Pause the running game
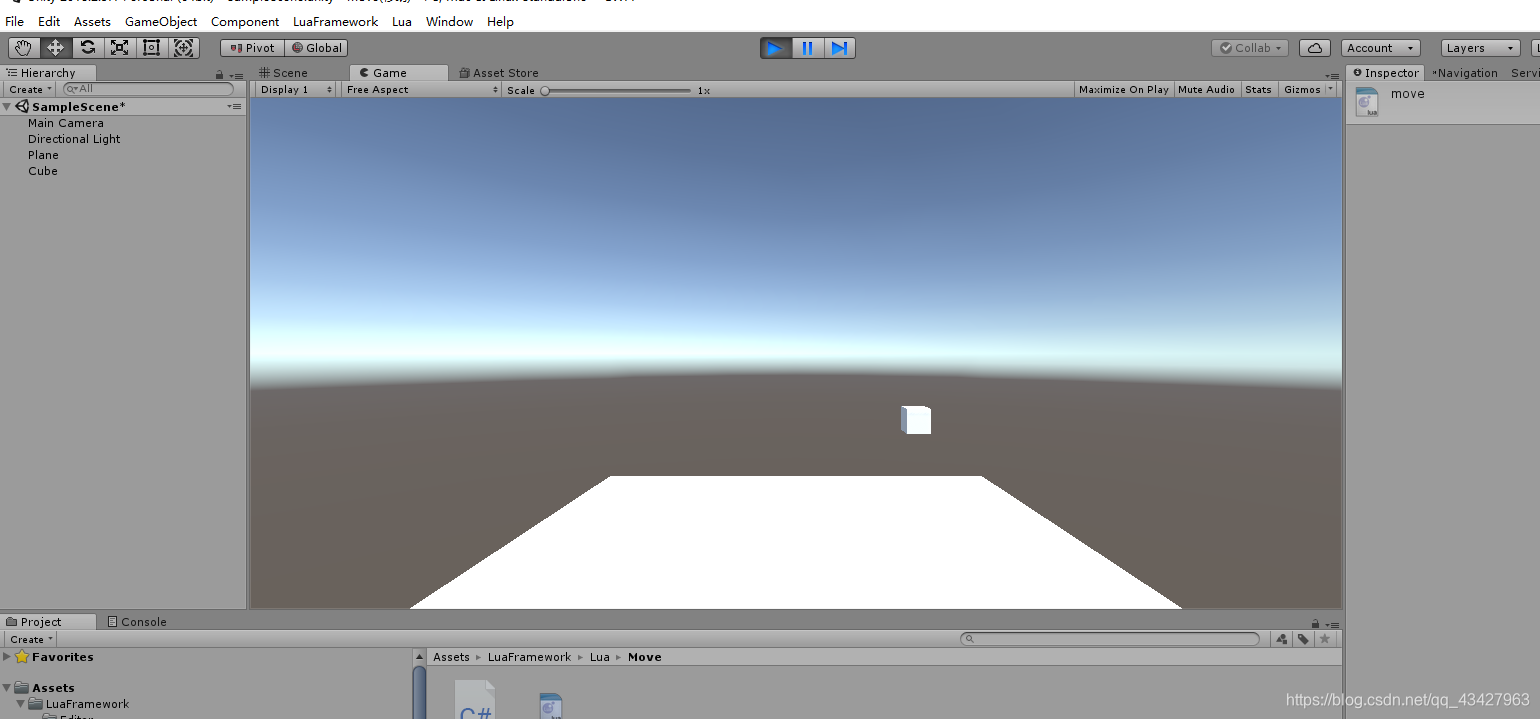 [808, 48]
